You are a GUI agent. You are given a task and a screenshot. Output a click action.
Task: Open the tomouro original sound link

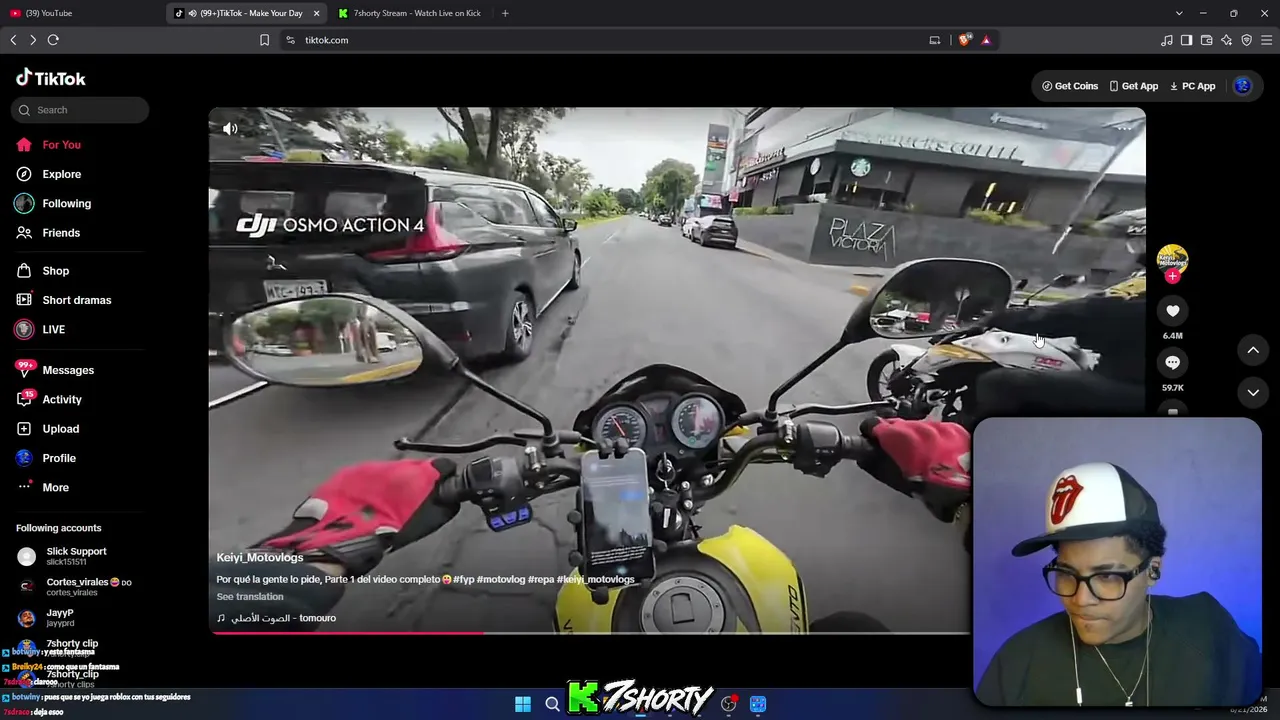[277, 618]
